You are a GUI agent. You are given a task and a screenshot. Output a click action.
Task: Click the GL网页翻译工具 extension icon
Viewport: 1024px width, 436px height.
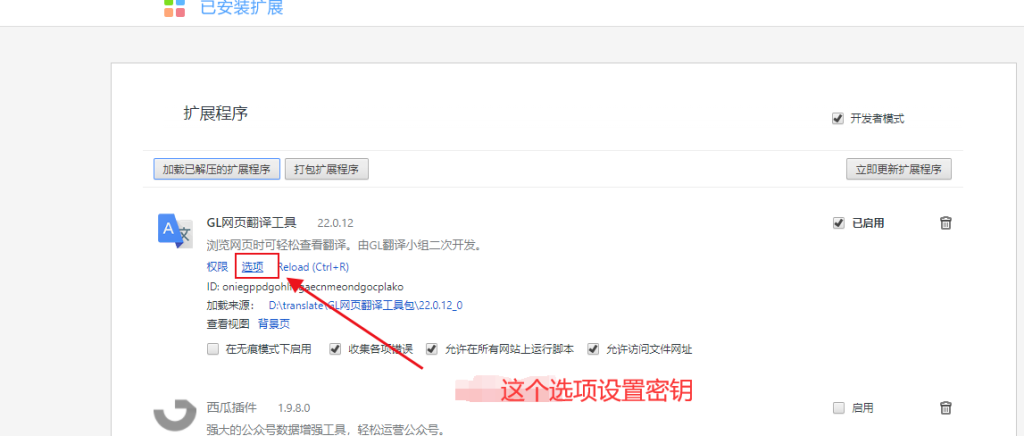176,232
